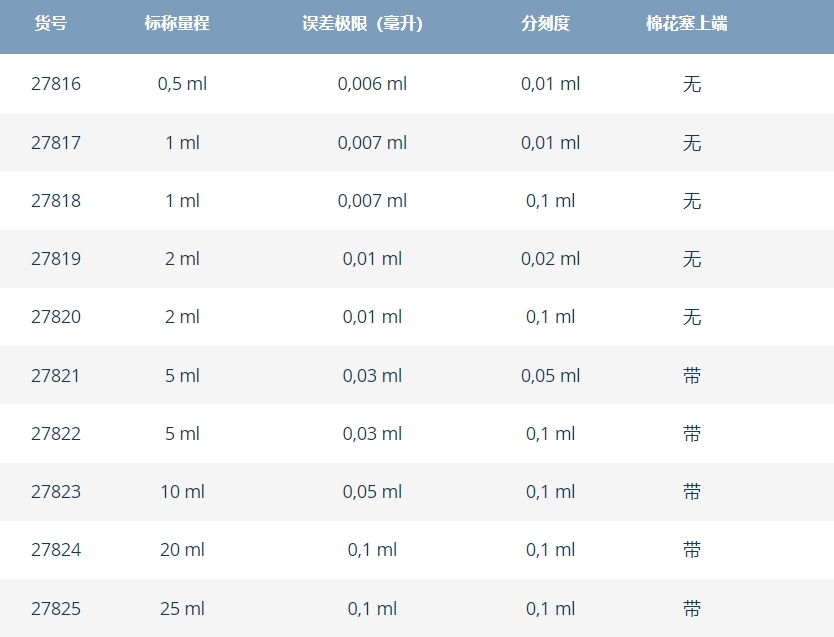Click item number 27819
The width and height of the screenshot is (834, 637).
coord(56,259)
